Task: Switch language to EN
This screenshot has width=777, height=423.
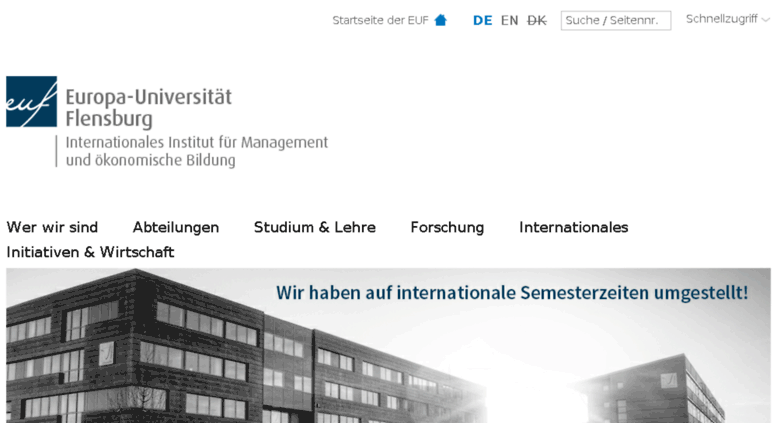Action: (509, 20)
